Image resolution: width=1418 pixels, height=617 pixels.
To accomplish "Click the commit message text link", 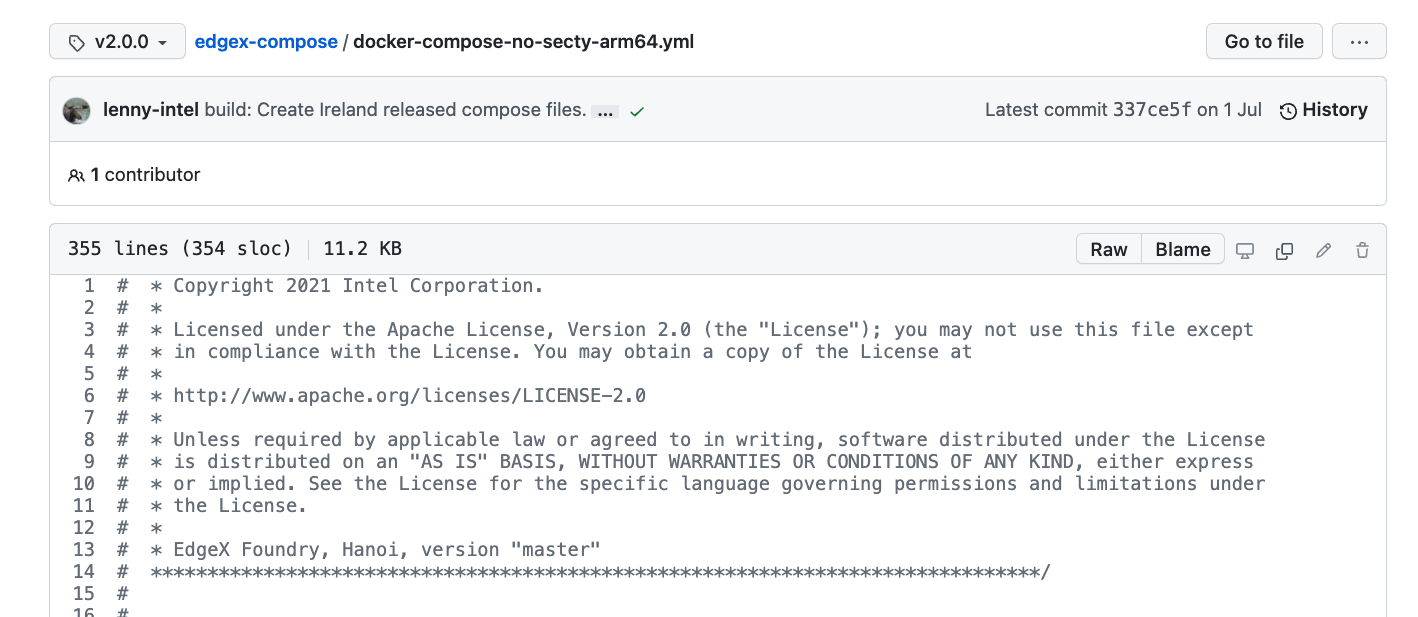I will click(395, 110).
